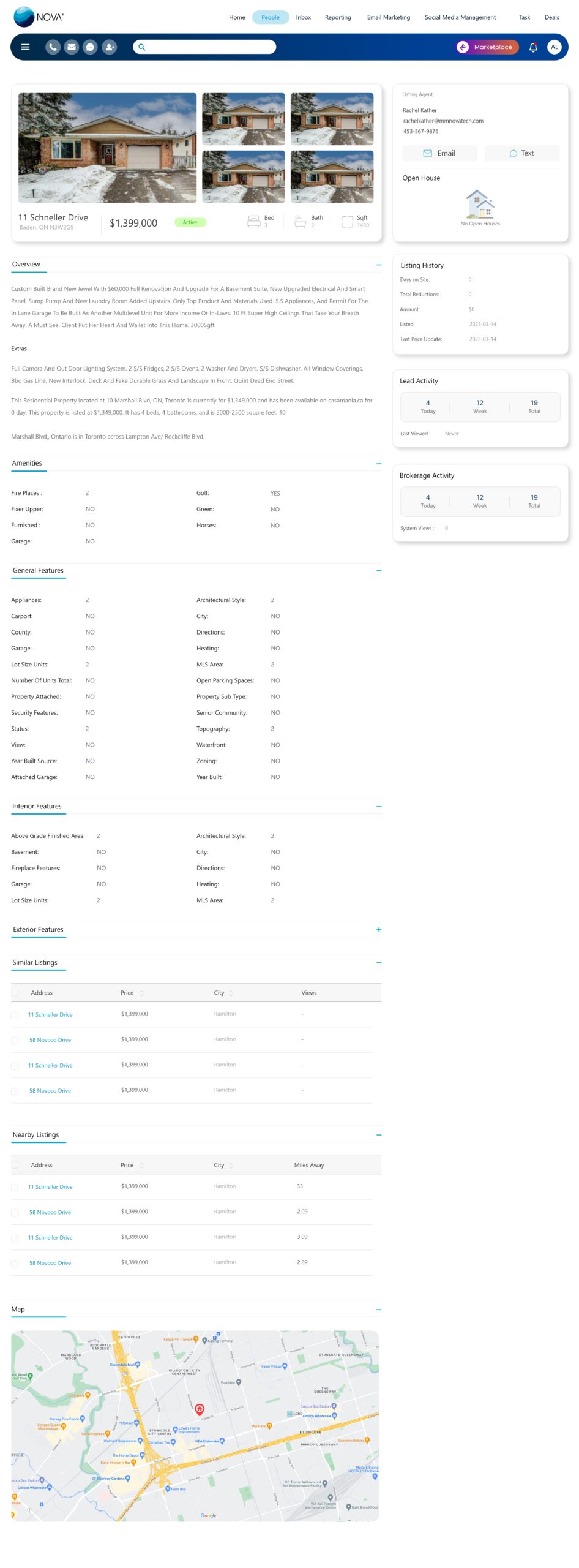Click the envelope mail icon in toolbar
The height and width of the screenshot is (1568, 579).
(x=72, y=47)
